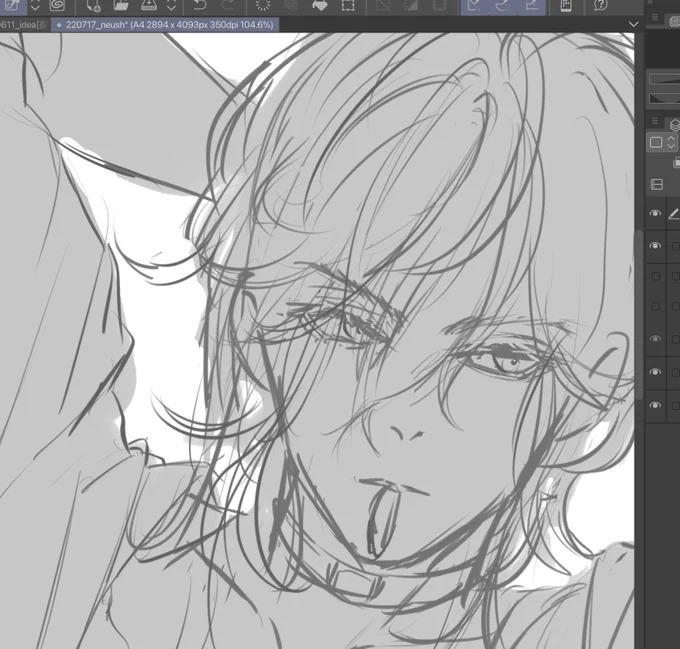The width and height of the screenshot is (680, 649).
Task: Click the active tool icon at toolbar start
Action: (x=13, y=5)
